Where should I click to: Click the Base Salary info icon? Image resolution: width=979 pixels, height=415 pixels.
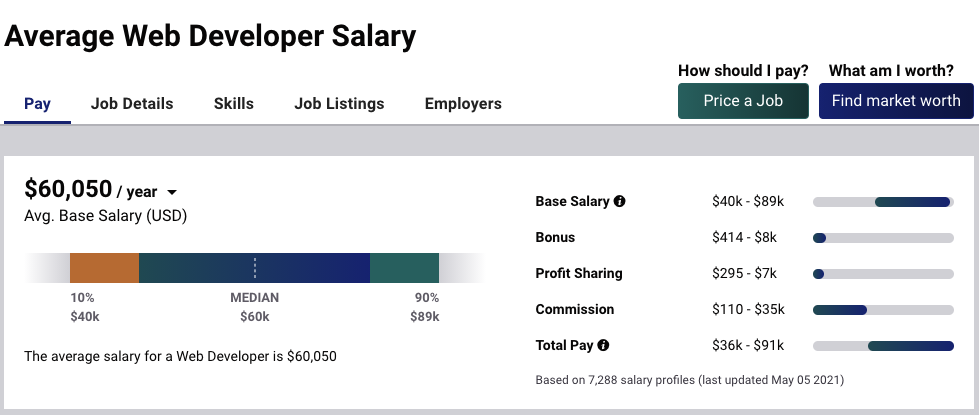620,202
